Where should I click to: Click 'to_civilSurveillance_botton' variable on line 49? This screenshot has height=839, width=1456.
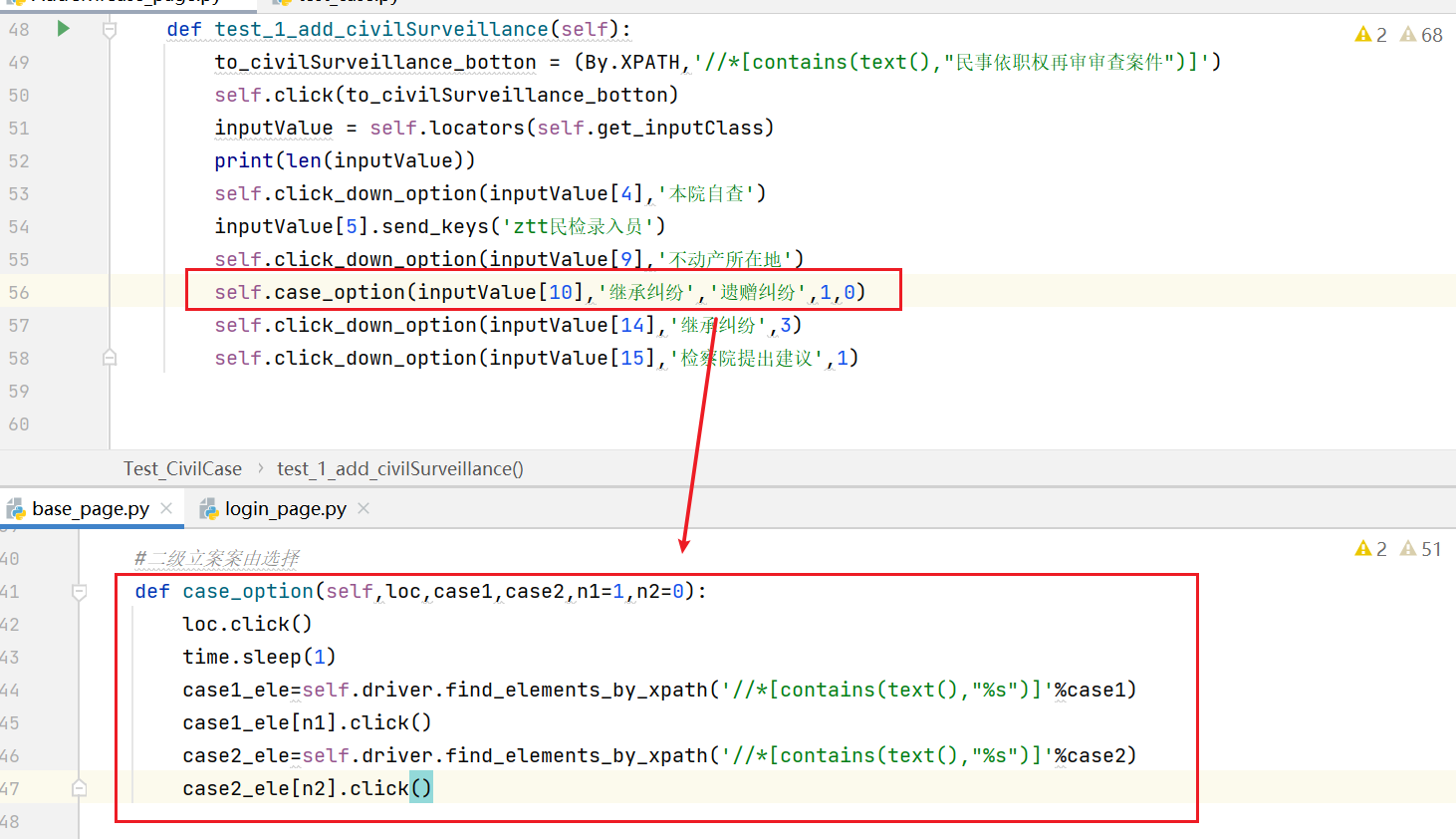coord(375,62)
